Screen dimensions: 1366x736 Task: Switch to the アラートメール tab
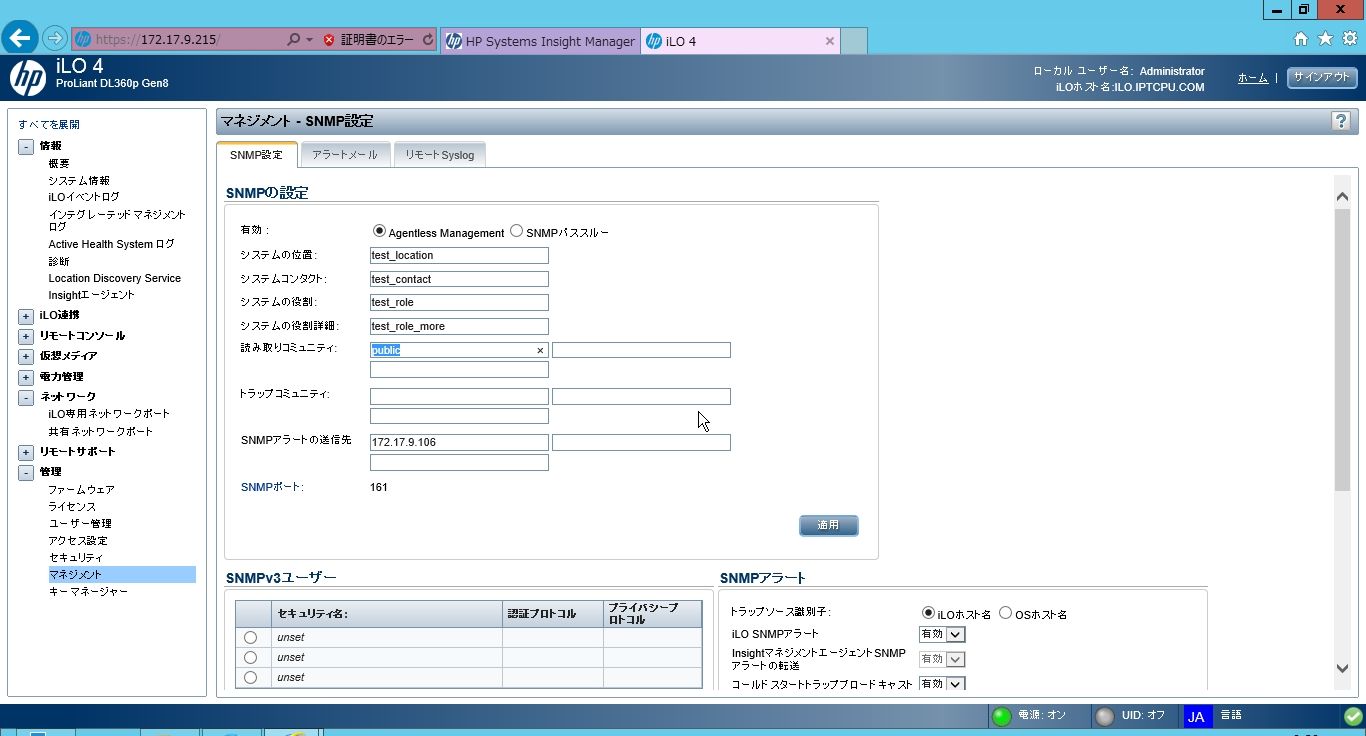pyautogui.click(x=345, y=155)
